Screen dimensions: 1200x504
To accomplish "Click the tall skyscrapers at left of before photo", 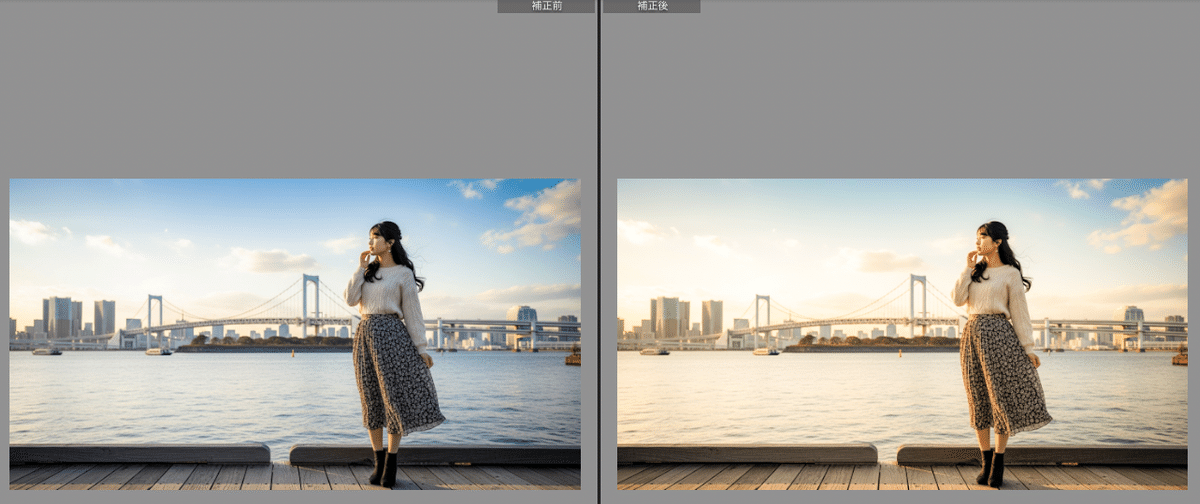I will [58, 316].
